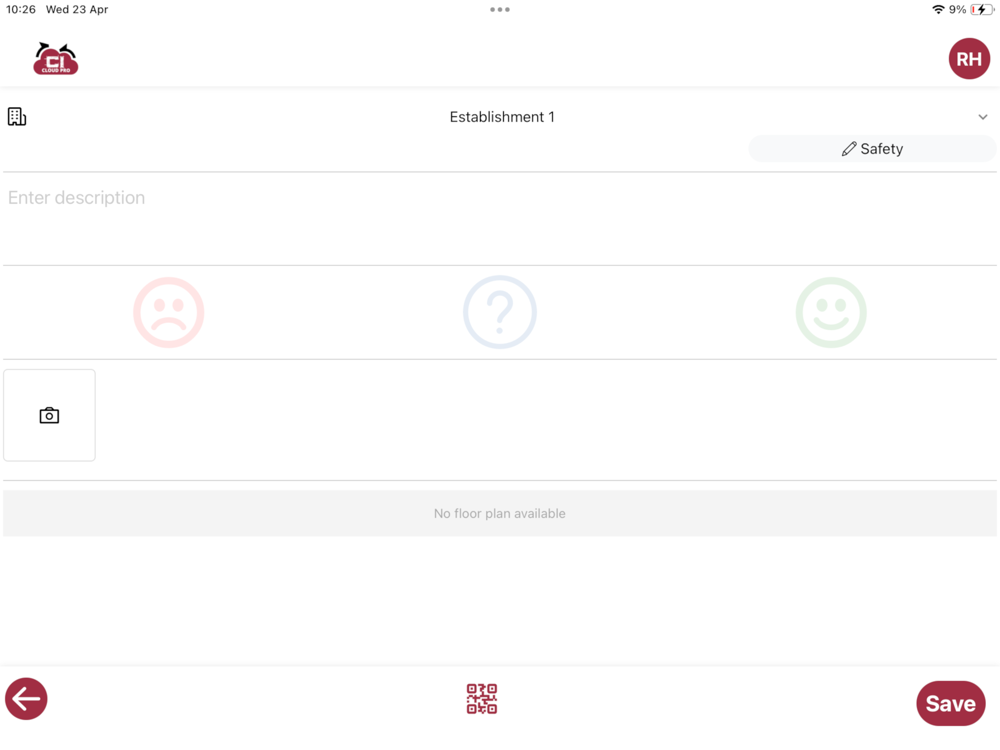Open the camera to add photo

tap(49, 415)
